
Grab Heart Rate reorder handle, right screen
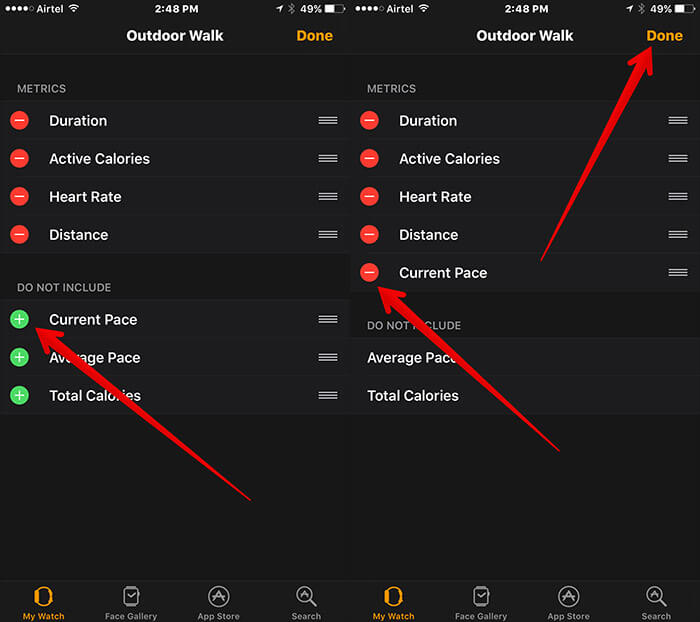678,196
